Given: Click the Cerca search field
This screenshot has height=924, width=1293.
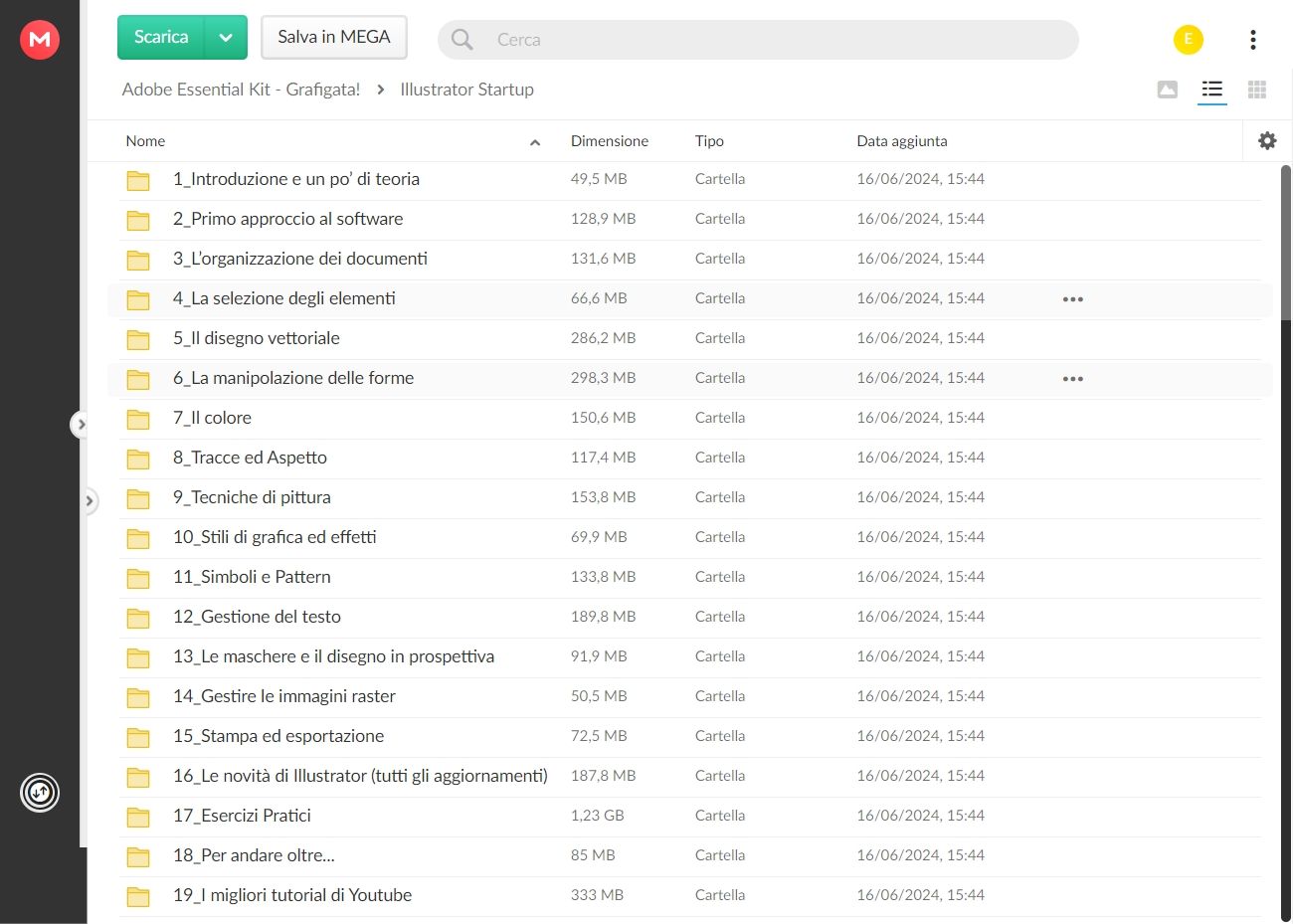Looking at the screenshot, I should (758, 40).
